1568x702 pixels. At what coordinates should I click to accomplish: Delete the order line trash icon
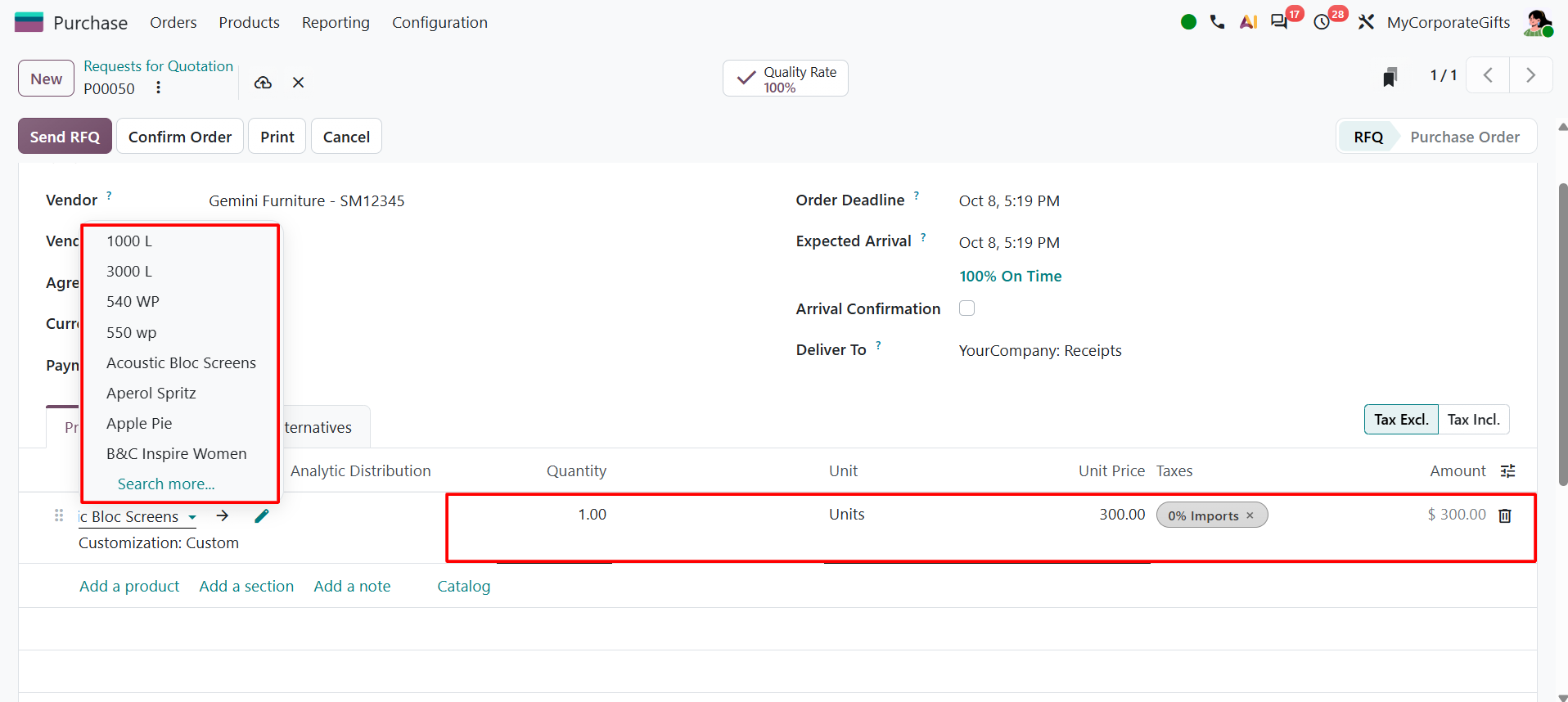[x=1505, y=515]
